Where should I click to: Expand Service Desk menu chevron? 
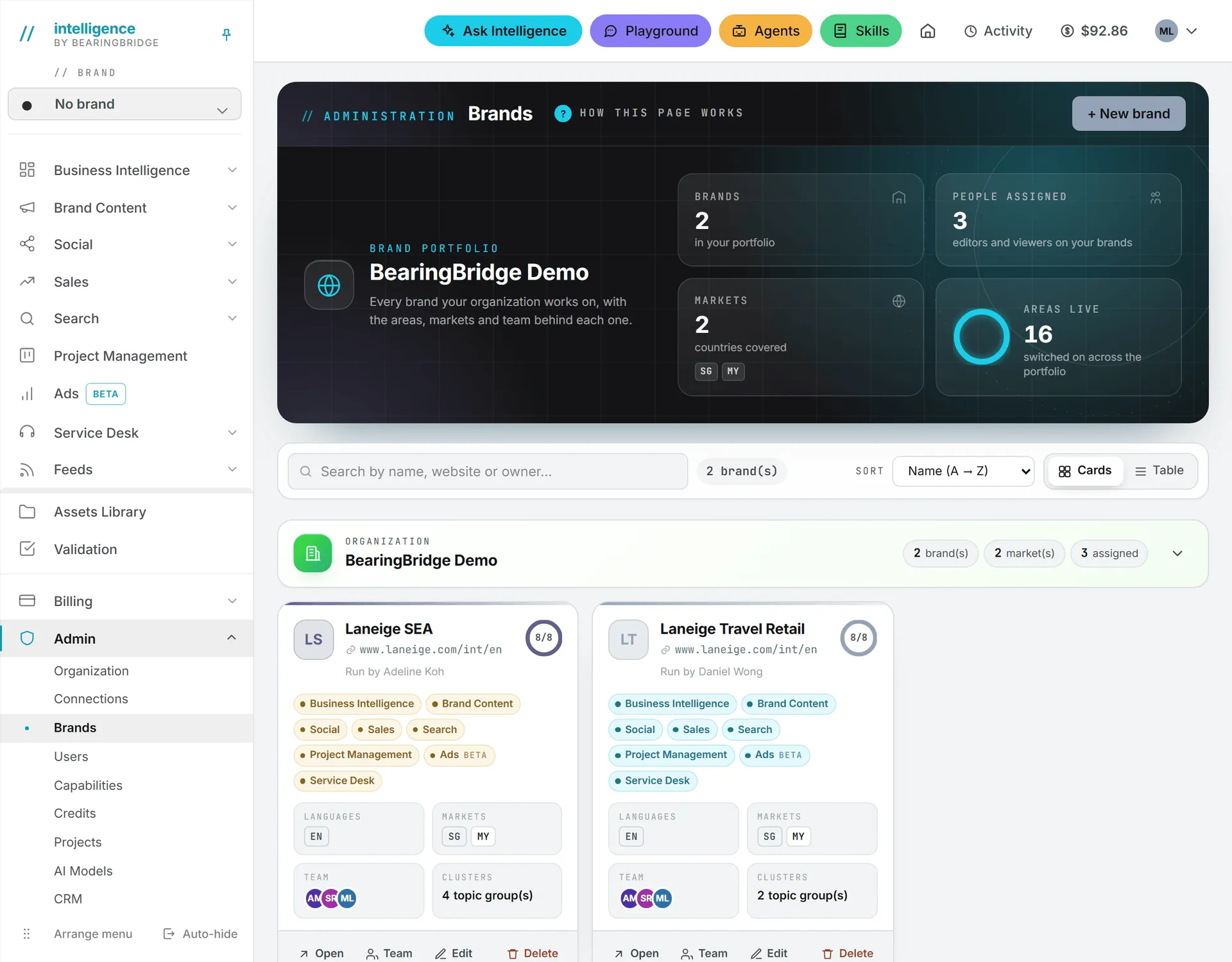(232, 433)
